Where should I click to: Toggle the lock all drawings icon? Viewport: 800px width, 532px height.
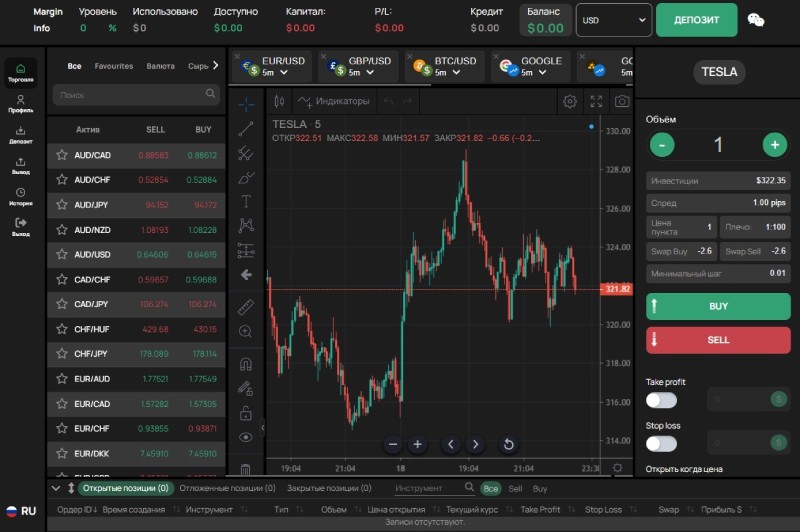coord(246,413)
